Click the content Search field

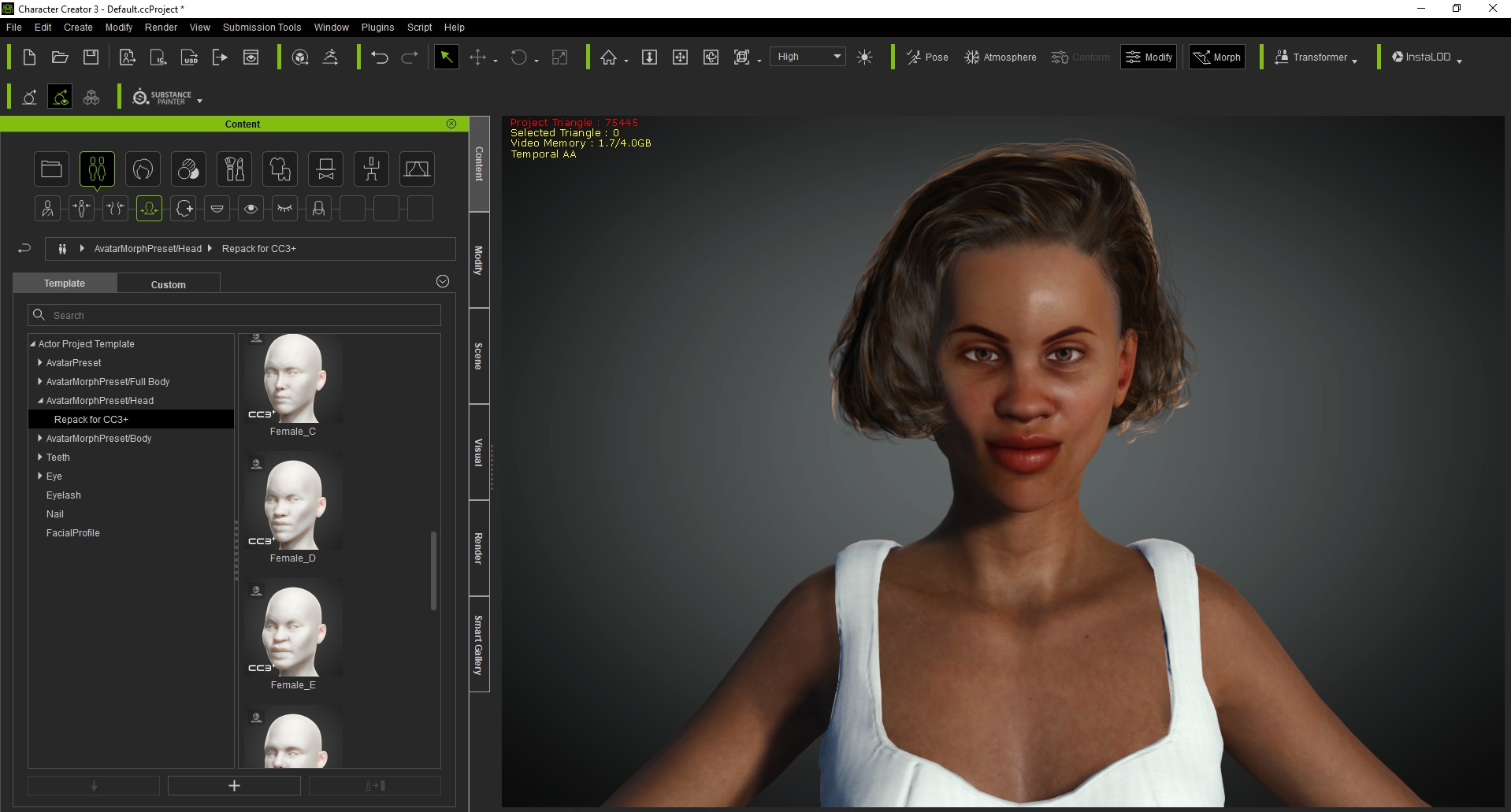point(234,315)
